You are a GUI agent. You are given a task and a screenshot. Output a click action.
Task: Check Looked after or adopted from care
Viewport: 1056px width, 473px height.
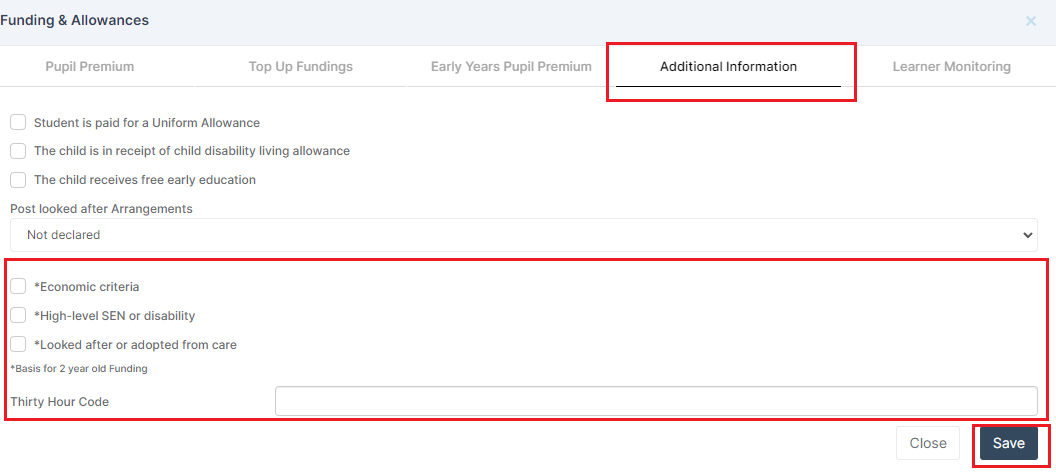click(x=18, y=344)
